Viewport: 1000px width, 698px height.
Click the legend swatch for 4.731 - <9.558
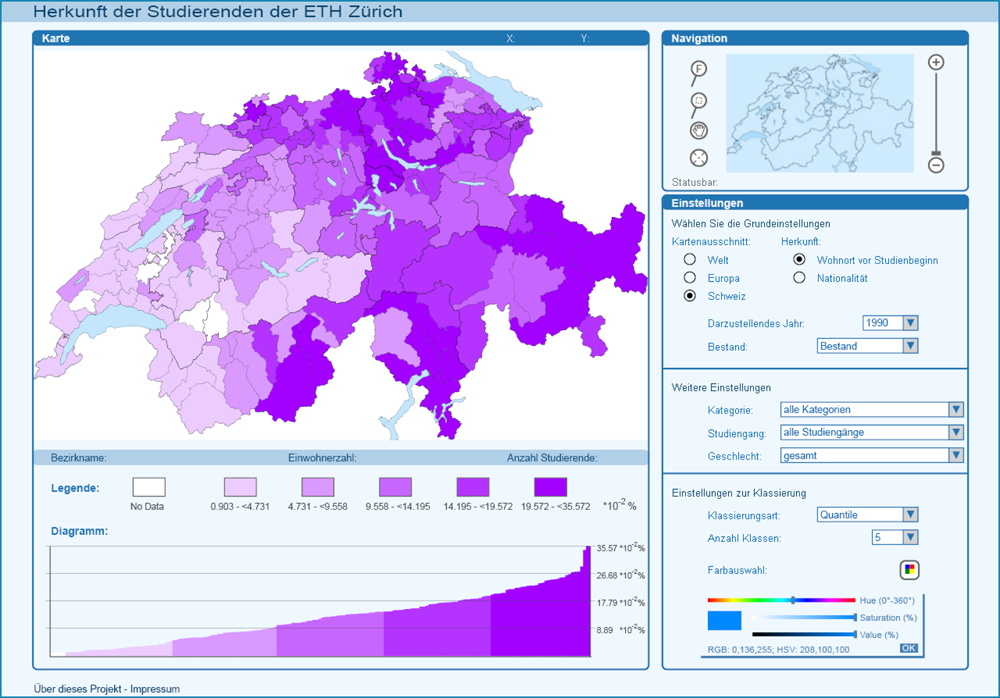318,487
